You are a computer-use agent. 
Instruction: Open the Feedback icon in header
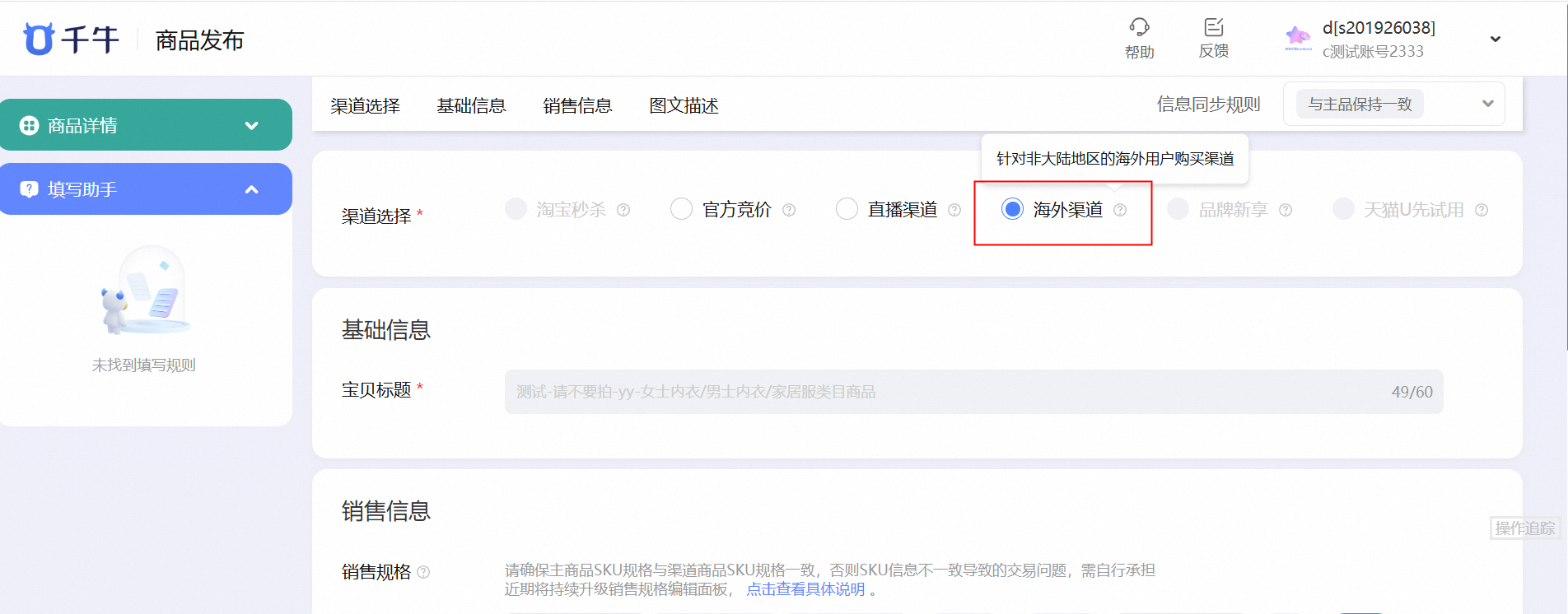(x=1213, y=28)
